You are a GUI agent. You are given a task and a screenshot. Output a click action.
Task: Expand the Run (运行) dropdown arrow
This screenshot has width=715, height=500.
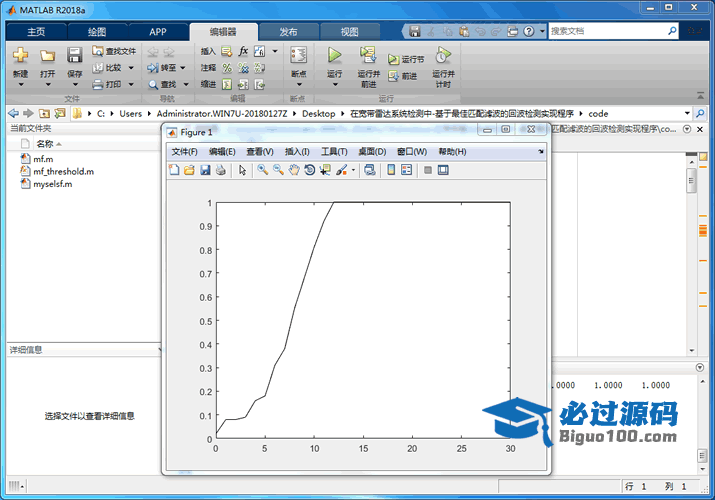(x=335, y=85)
